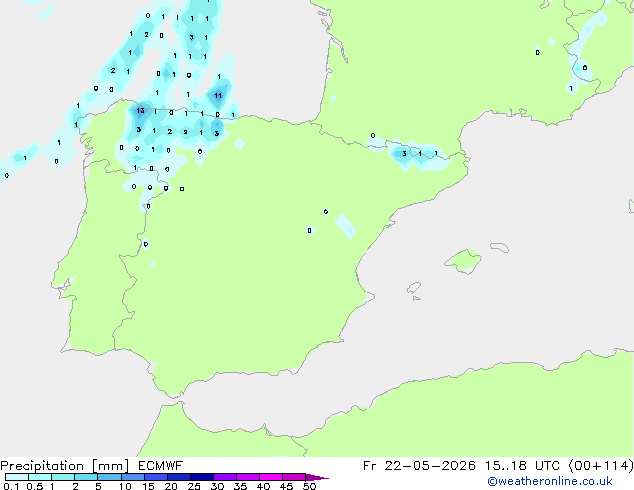This screenshot has width=634, height=490.
Task: Click the legend scale label "10"
Action: click(x=125, y=486)
